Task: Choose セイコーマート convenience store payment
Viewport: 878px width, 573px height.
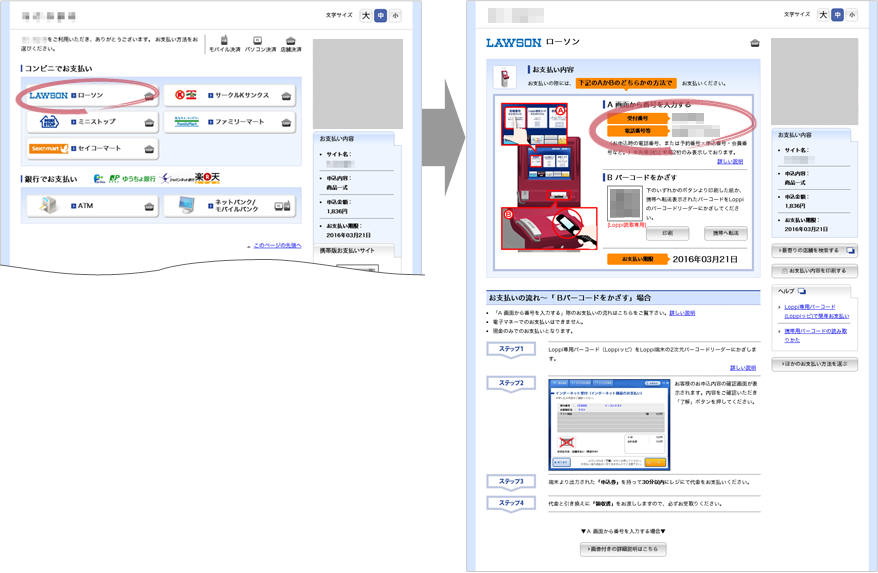Action: coord(92,149)
